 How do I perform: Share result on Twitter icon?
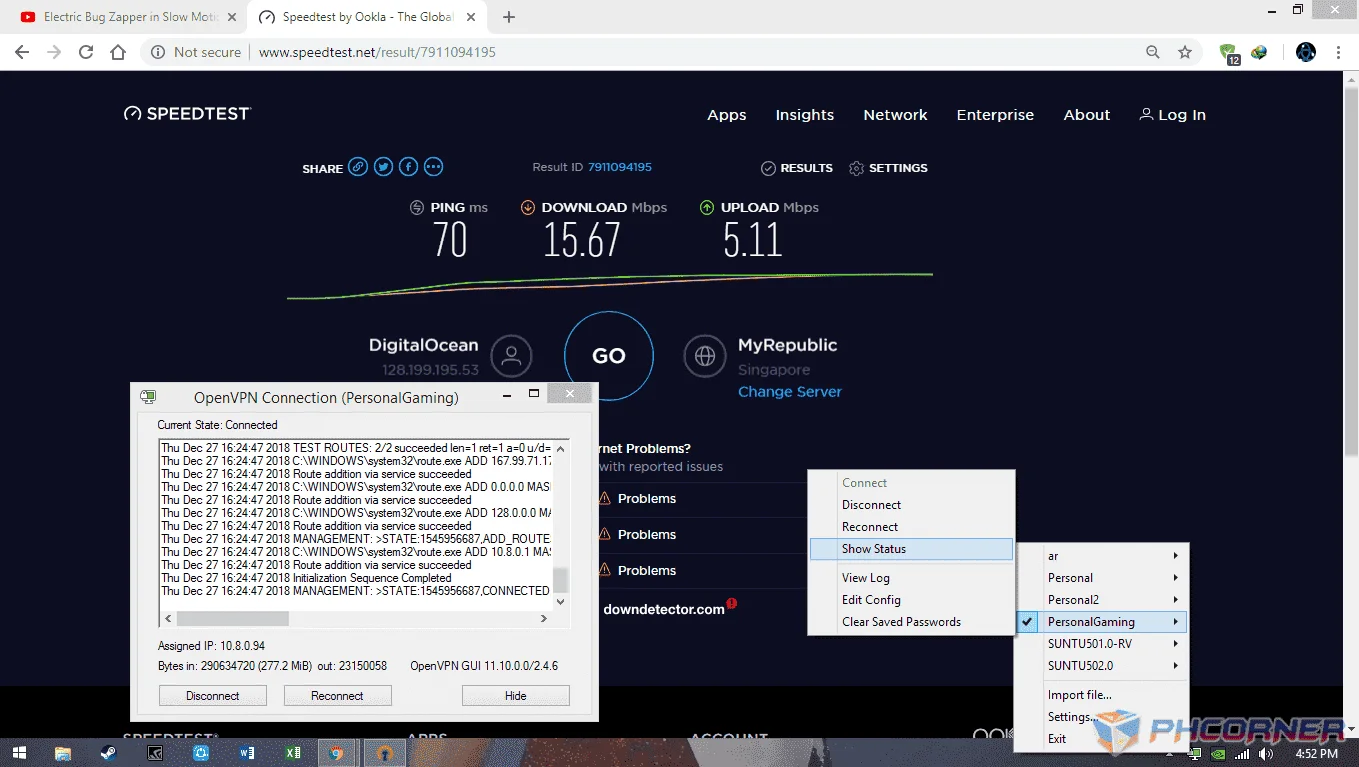pyautogui.click(x=383, y=167)
